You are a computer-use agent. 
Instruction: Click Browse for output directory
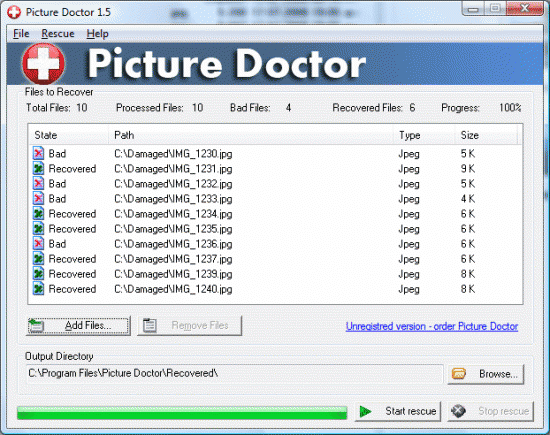486,374
